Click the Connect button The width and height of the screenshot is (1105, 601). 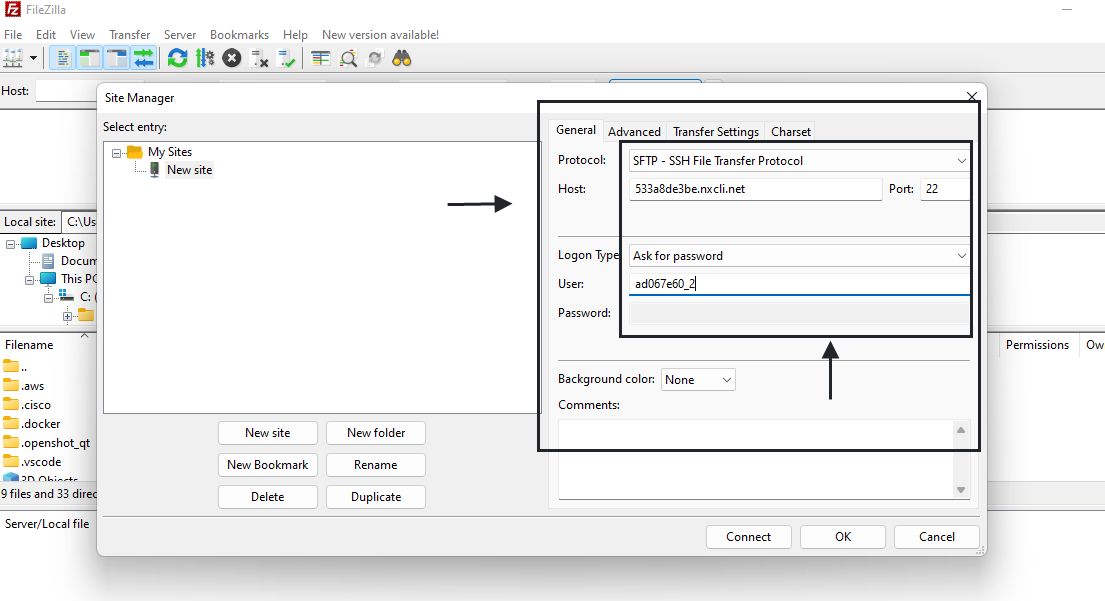pos(748,537)
